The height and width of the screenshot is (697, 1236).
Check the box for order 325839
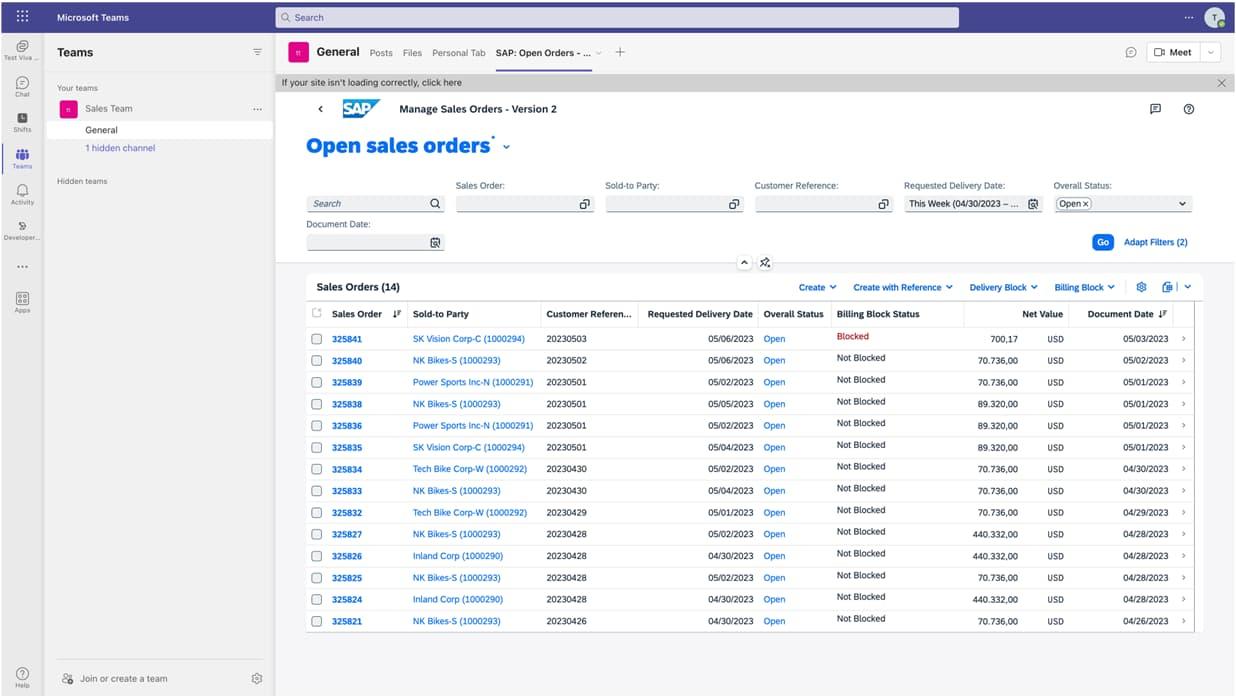click(317, 382)
